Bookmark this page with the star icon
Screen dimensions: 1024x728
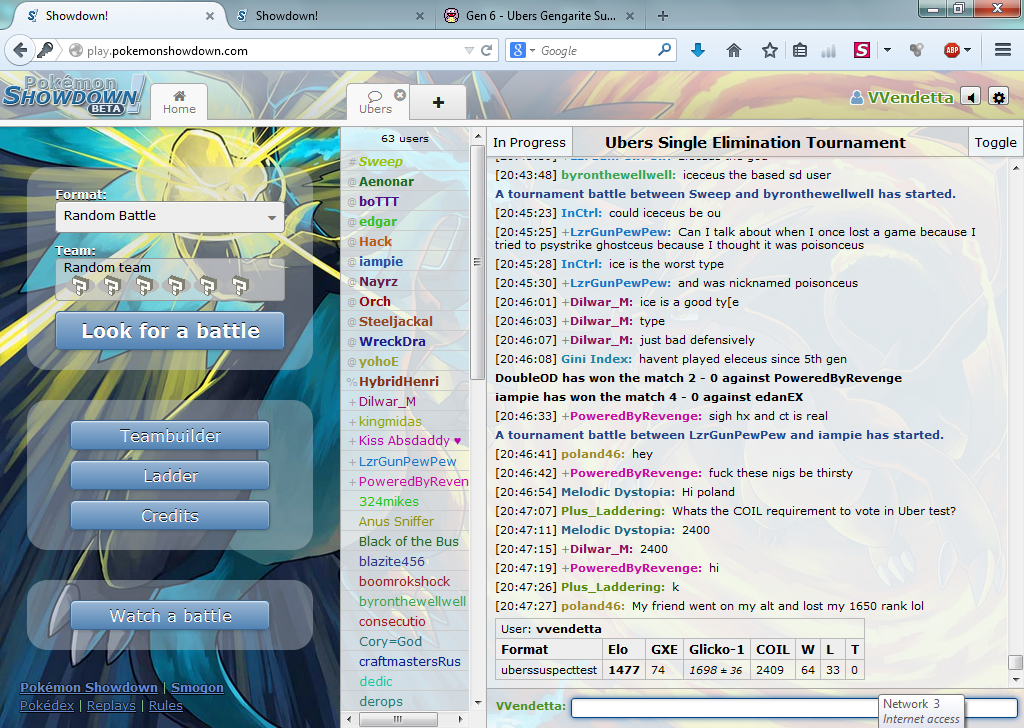pos(769,50)
